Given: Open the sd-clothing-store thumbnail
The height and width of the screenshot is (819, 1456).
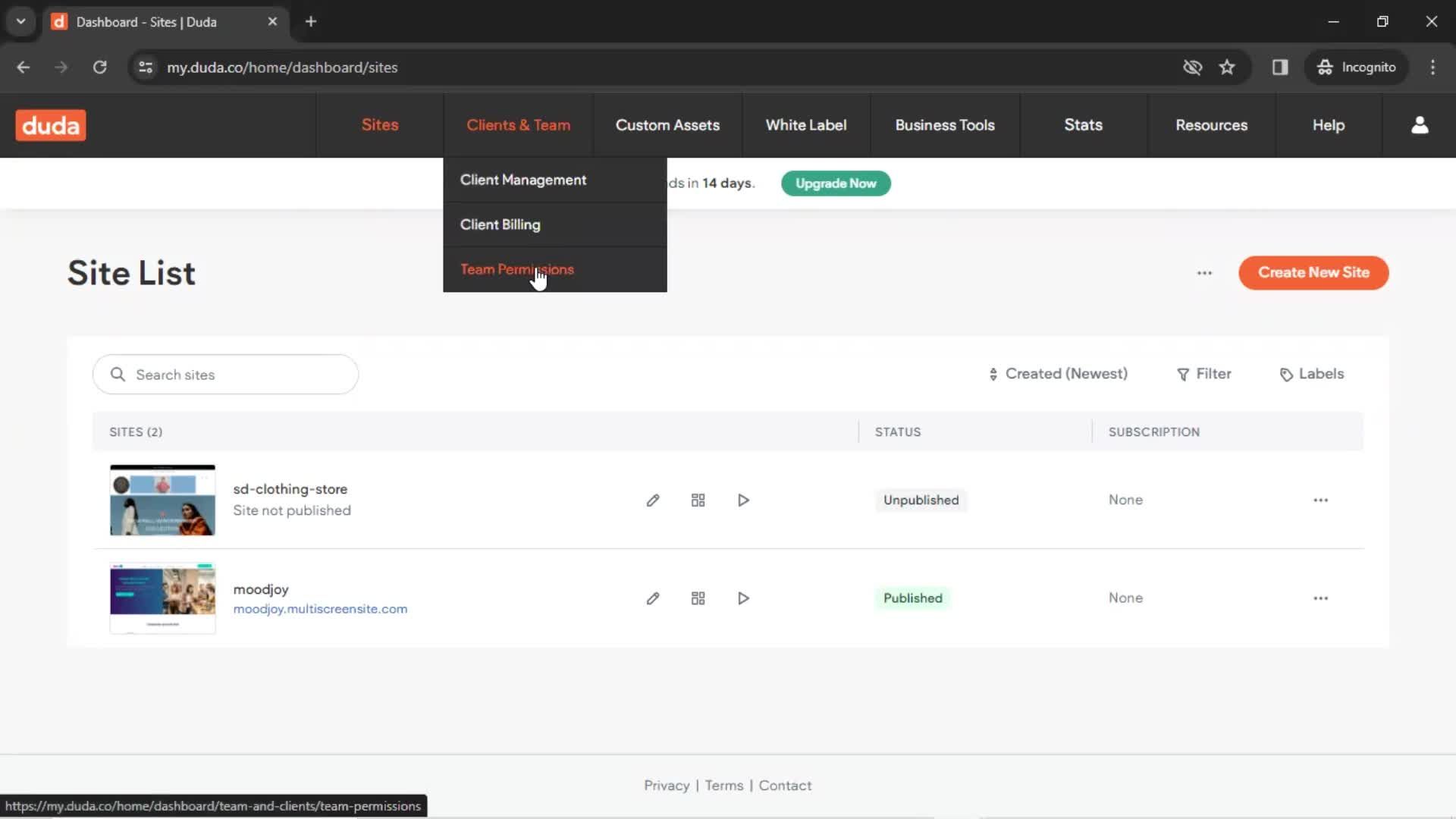Looking at the screenshot, I should pos(162,500).
